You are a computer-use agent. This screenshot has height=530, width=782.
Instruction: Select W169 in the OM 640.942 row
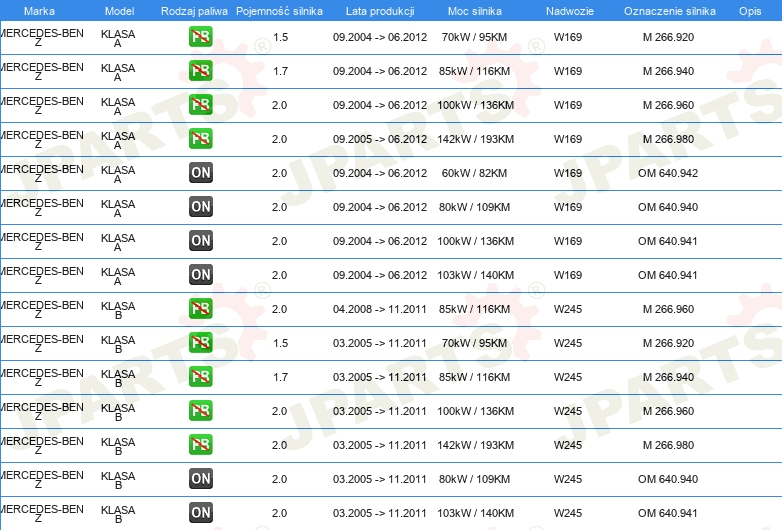coord(568,173)
